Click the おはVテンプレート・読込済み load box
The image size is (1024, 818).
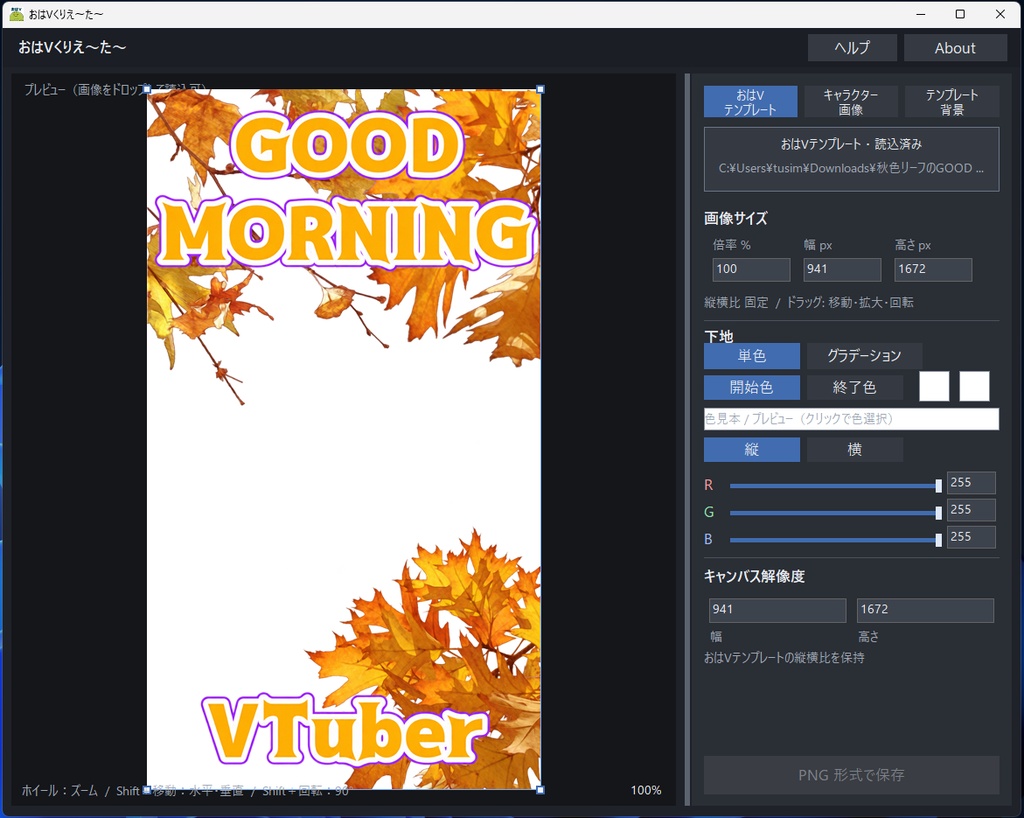coord(851,159)
